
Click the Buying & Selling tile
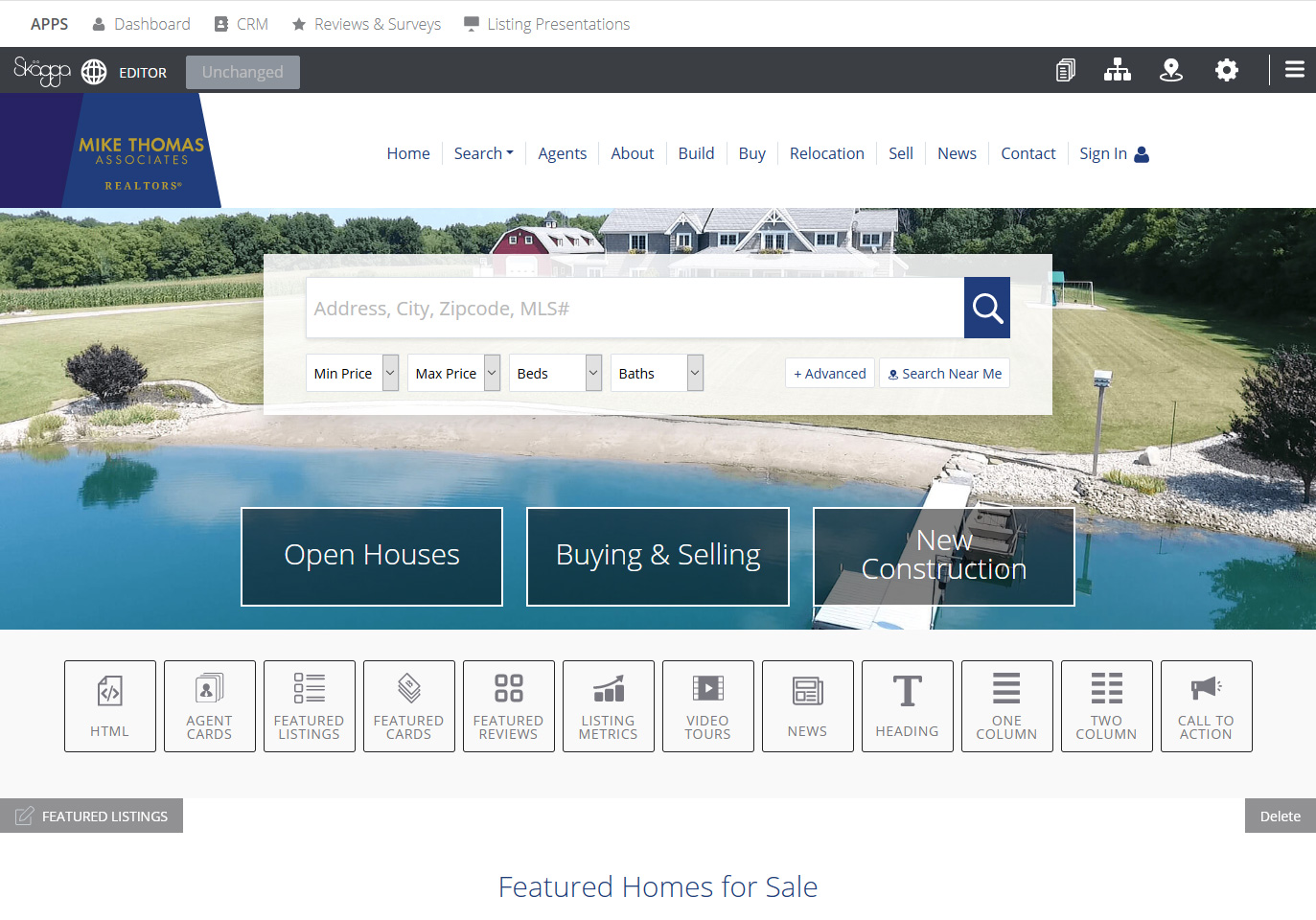pyautogui.click(x=658, y=556)
